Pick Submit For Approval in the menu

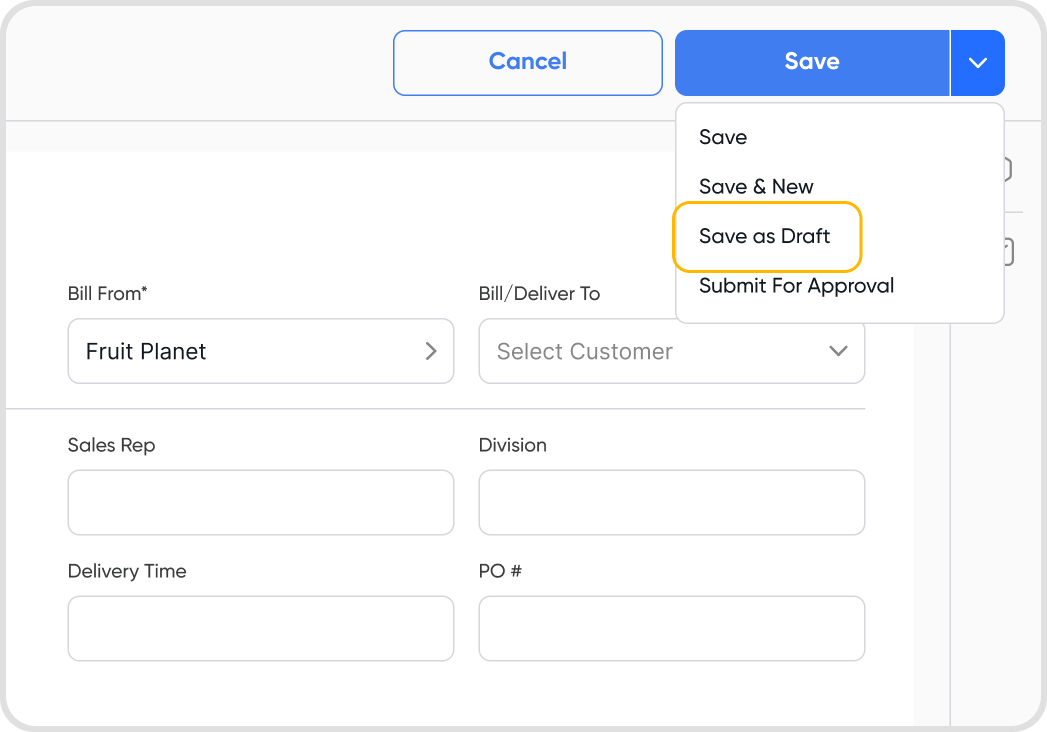(x=796, y=286)
